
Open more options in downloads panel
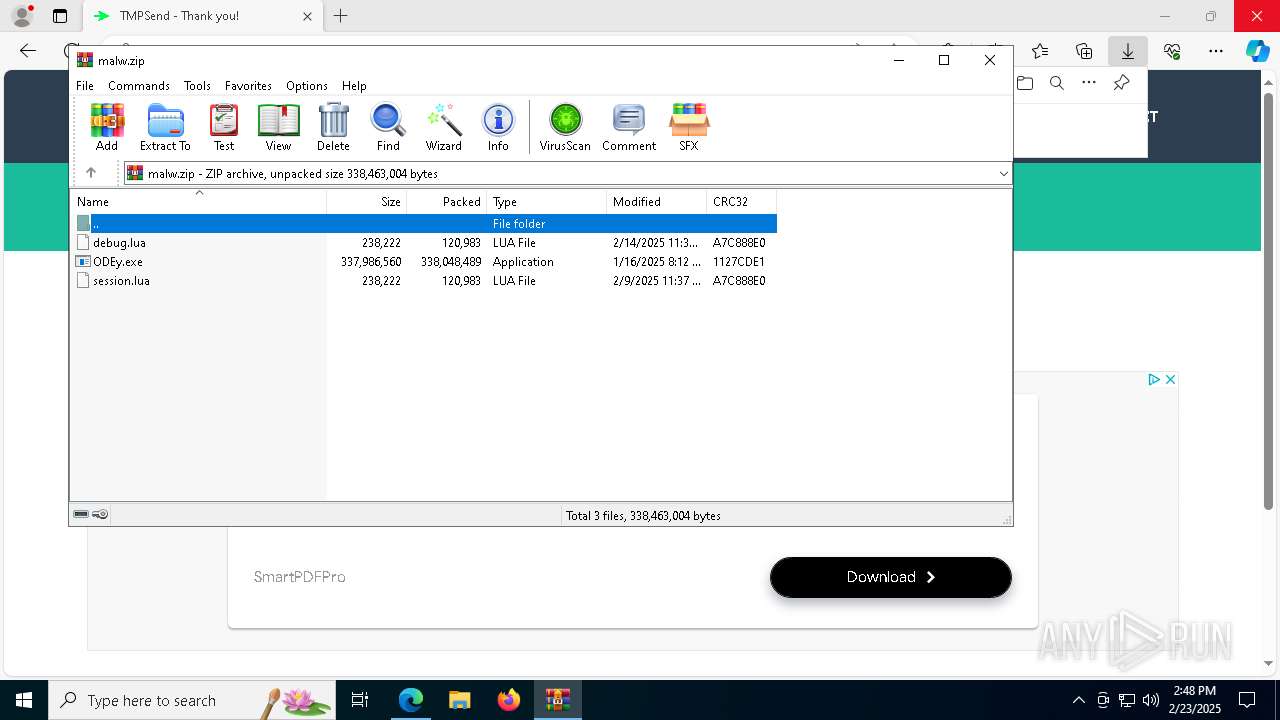click(1089, 83)
